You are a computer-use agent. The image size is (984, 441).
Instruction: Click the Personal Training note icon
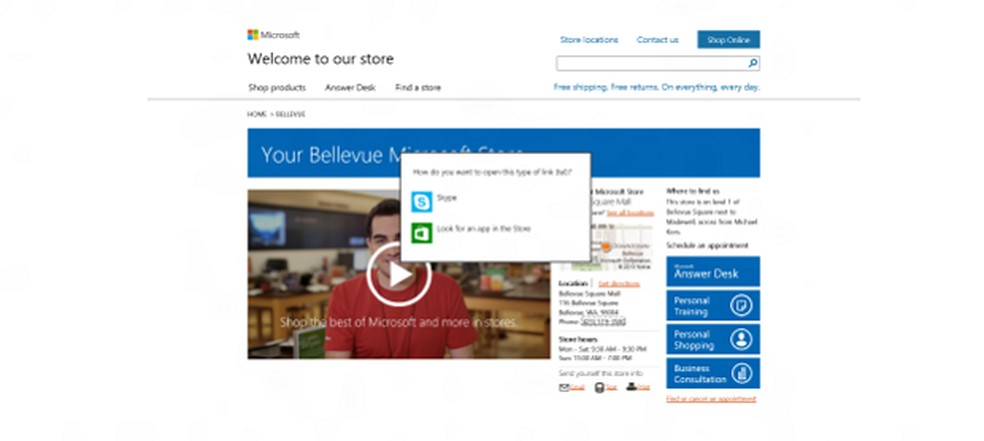point(741,306)
